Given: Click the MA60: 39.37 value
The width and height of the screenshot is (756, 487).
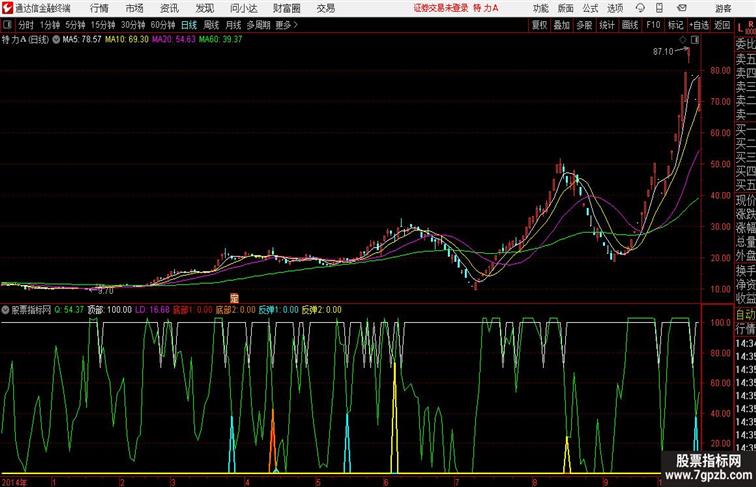Looking at the screenshot, I should point(220,40).
